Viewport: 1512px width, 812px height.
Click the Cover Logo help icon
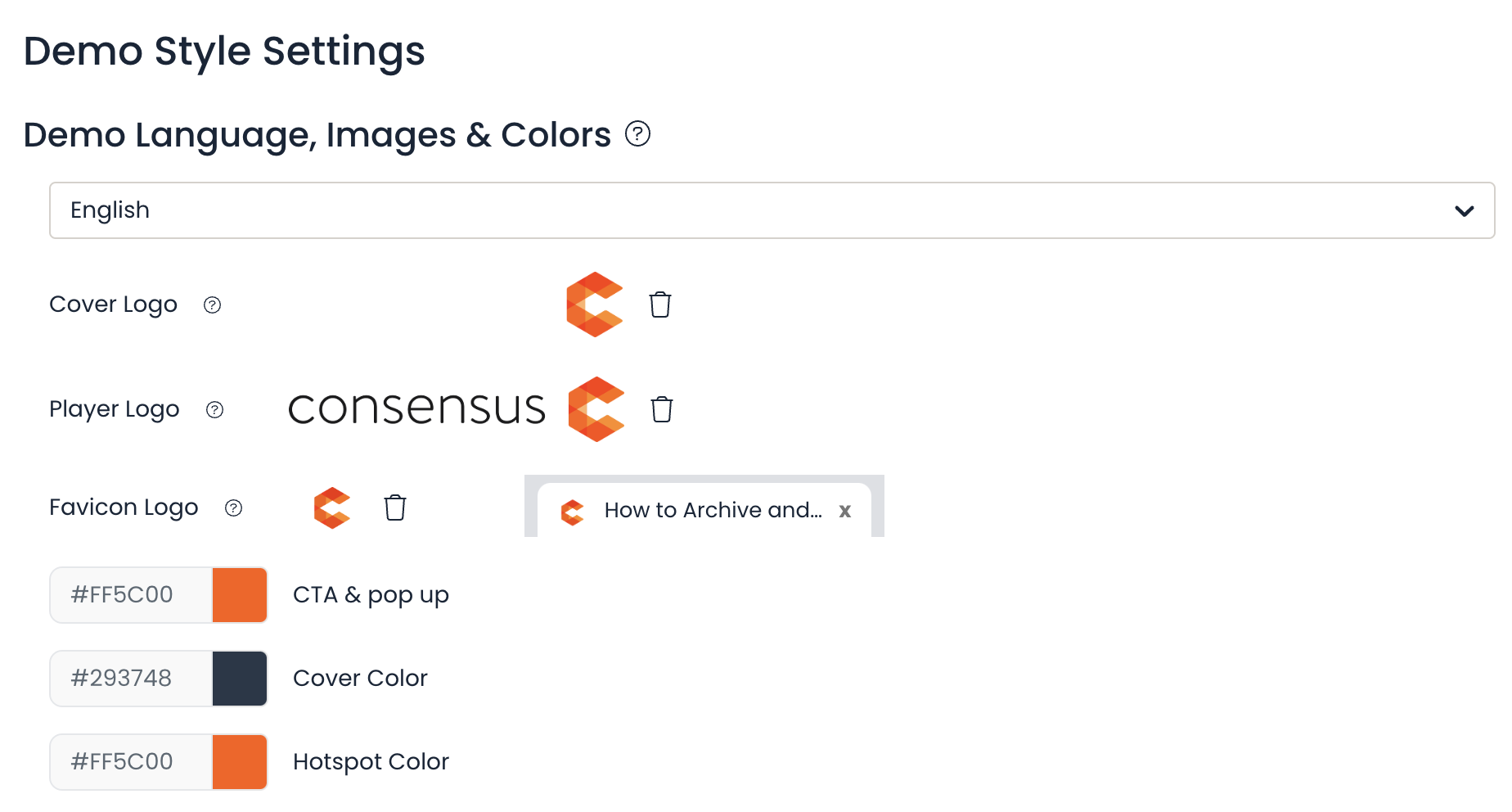213,305
